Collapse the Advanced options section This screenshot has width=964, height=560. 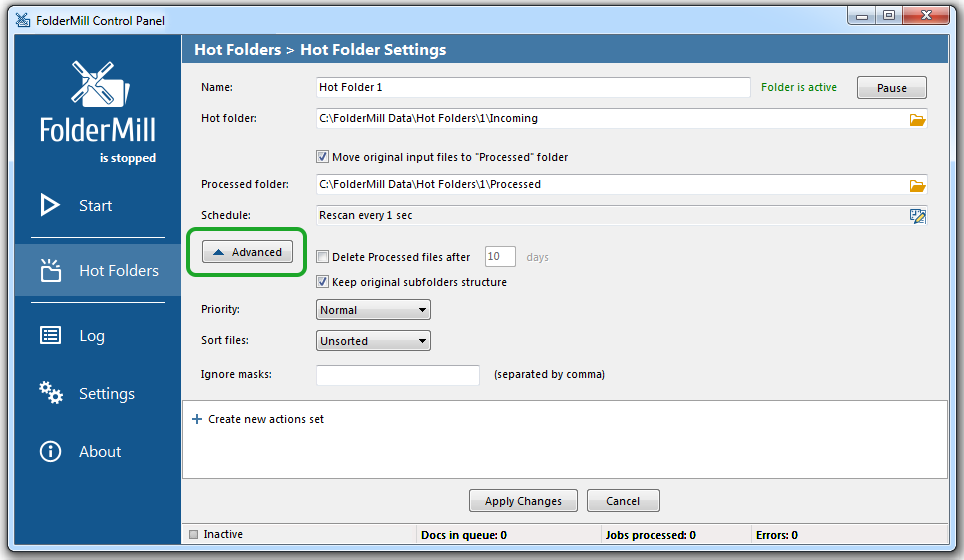(247, 252)
